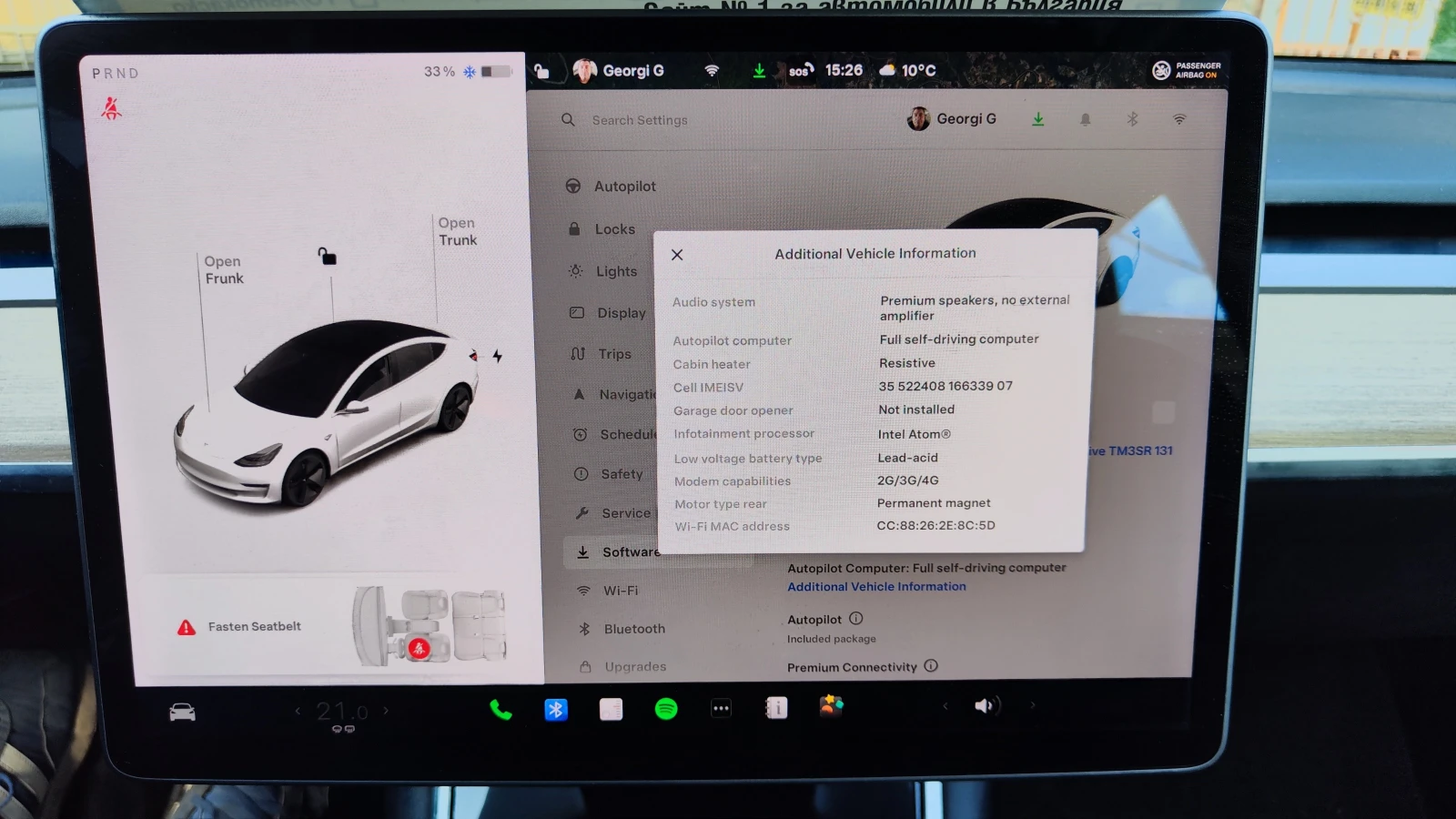Open the Bluetooth app in the bottom bar
The height and width of the screenshot is (819, 1456).
[556, 709]
